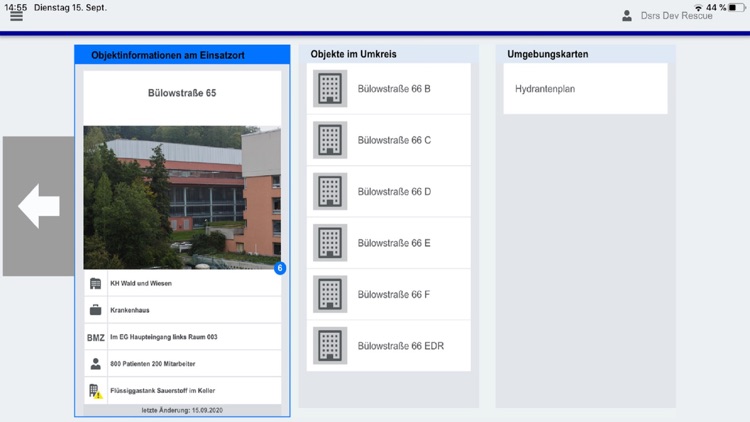Viewport: 750px width, 422px height.
Task: Click the 800 Patienten 200 Mitarbeiter row
Action: (x=182, y=364)
